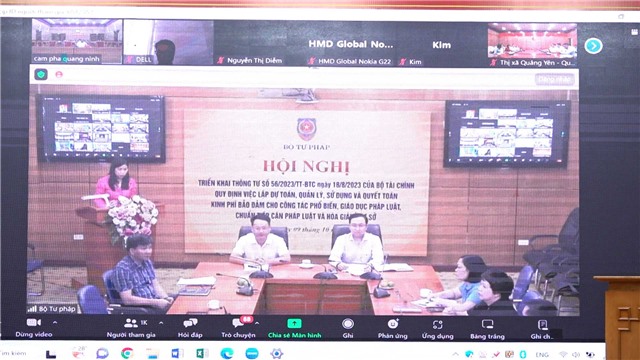
Task: Open Wi-Fi network settings in system tray
Action: 563,355
